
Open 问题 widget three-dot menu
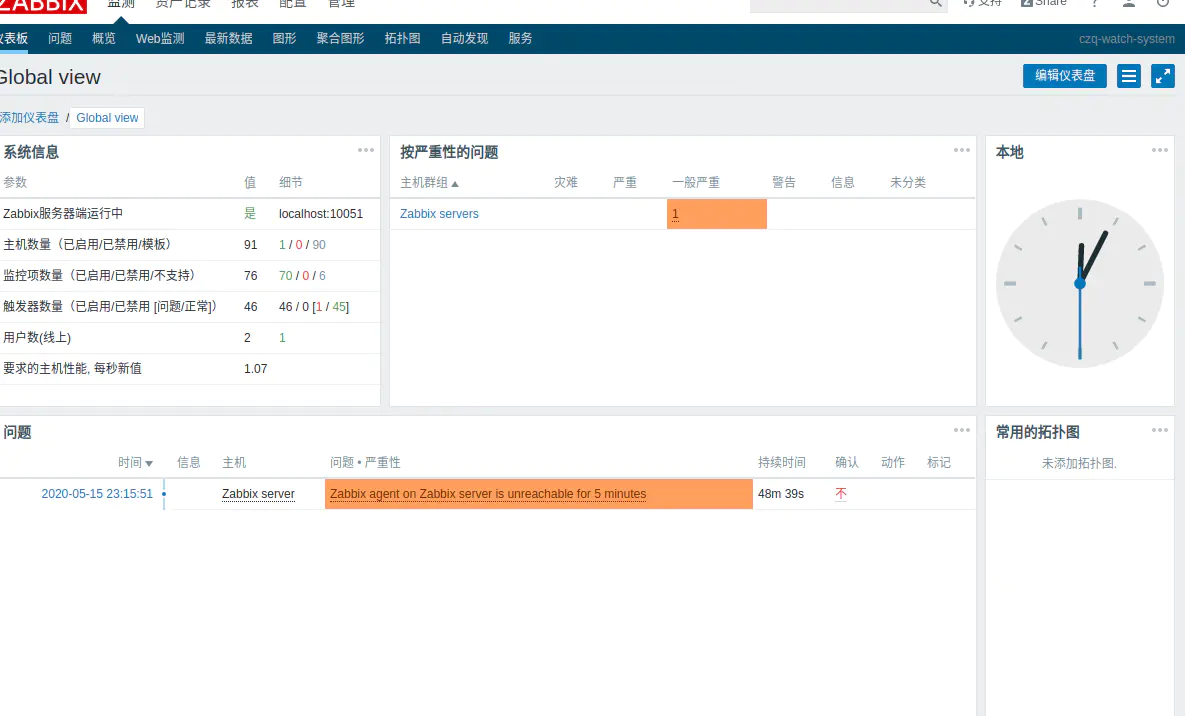click(961, 430)
